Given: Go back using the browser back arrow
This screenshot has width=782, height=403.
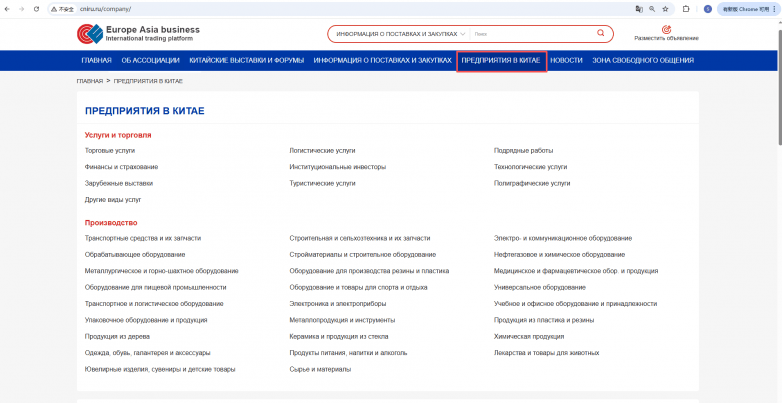Looking at the screenshot, I should pyautogui.click(x=8, y=8).
